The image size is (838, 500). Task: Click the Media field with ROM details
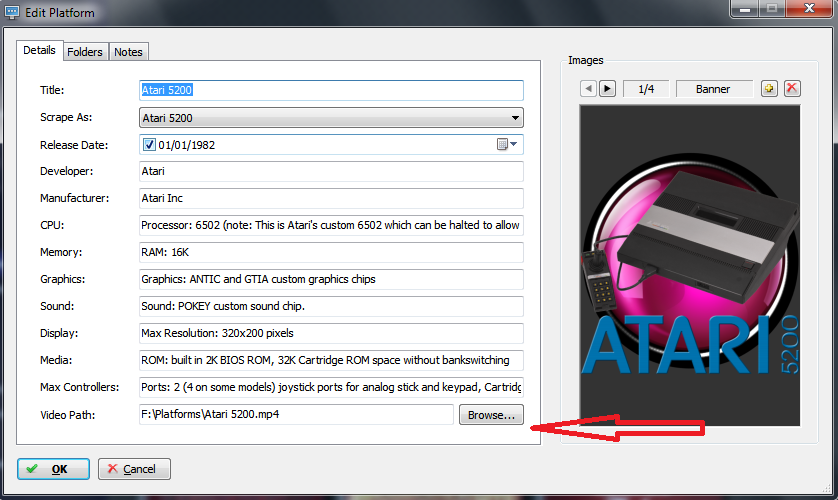coord(331,360)
